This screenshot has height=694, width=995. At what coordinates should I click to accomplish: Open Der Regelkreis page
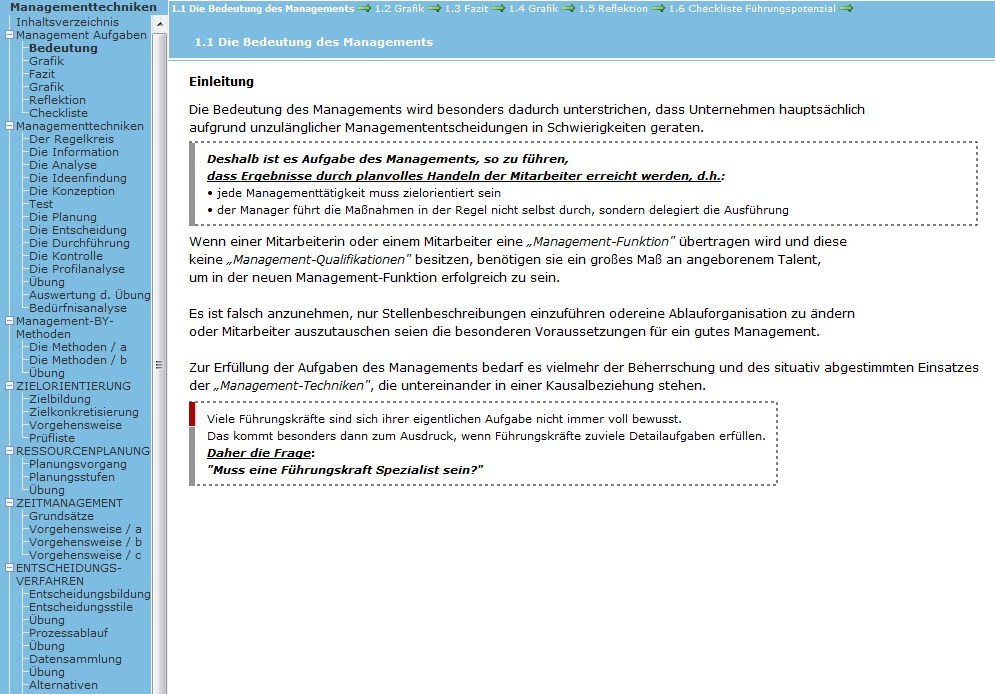click(72, 139)
